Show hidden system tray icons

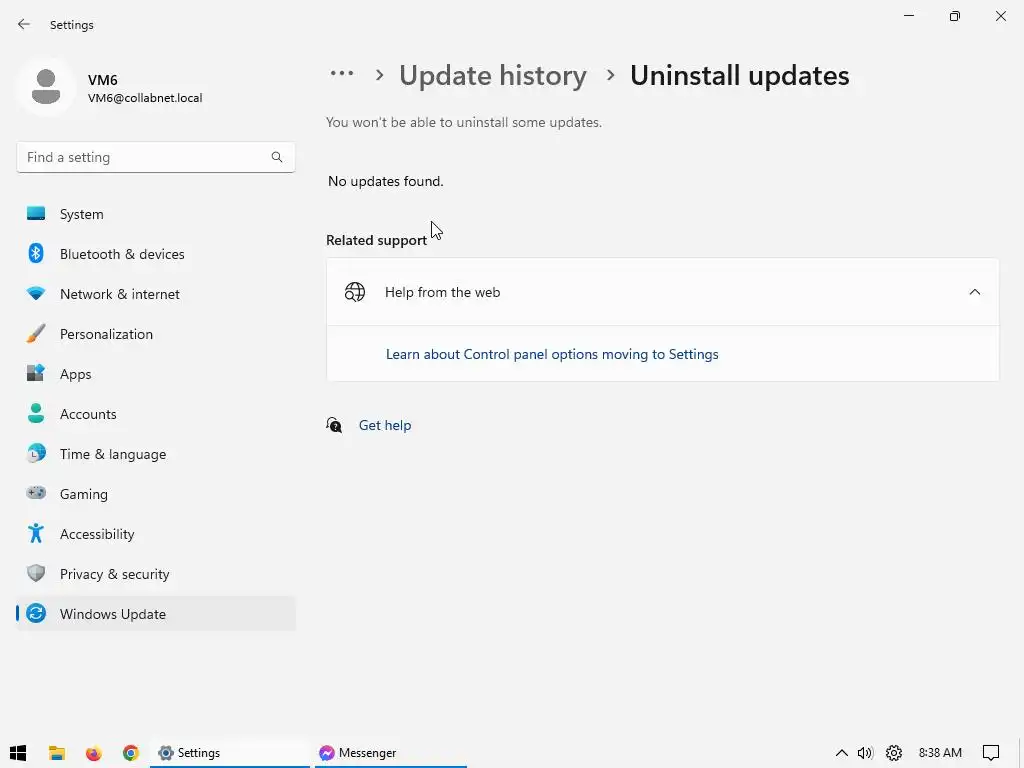(x=841, y=753)
